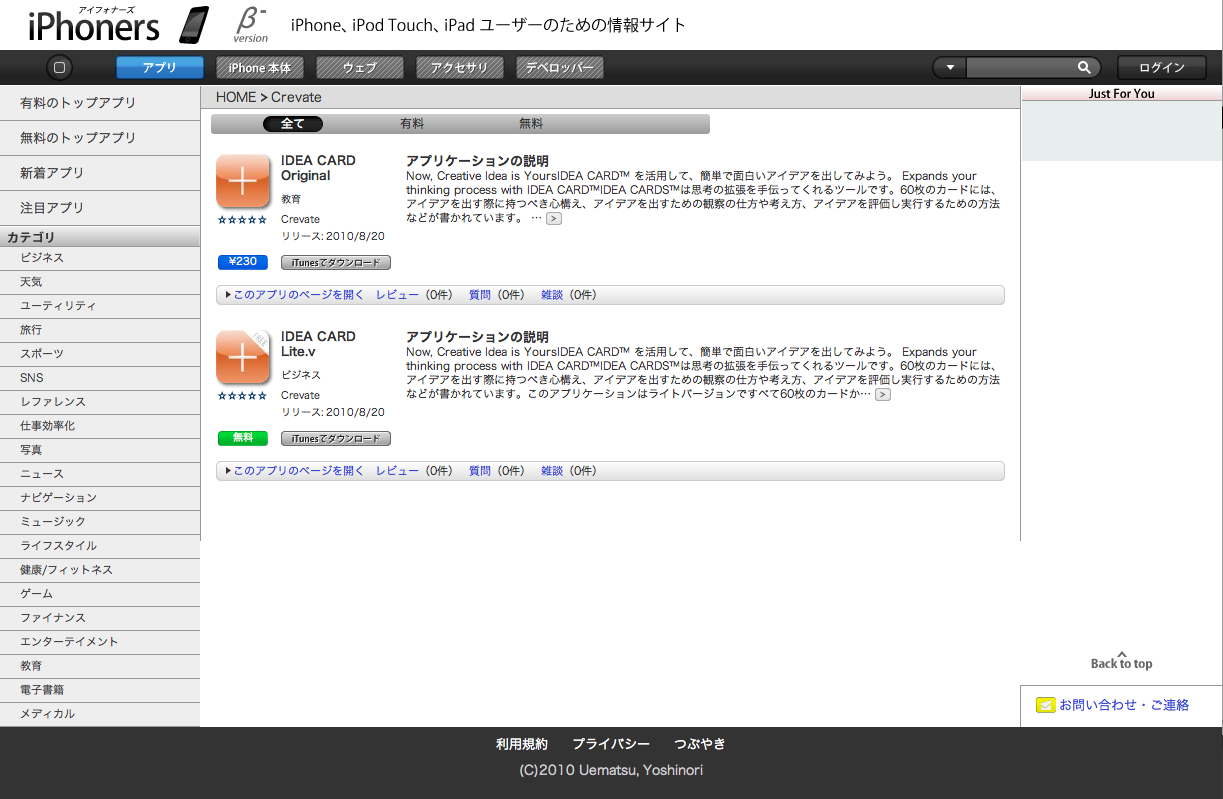This screenshot has height=799, width=1223.
Task: Select the ニュース category
Action: [x=100, y=474]
